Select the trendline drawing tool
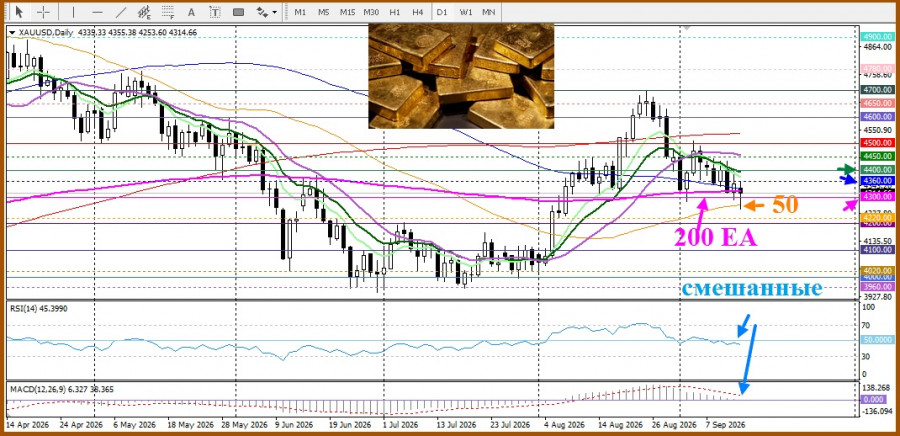 click(x=121, y=11)
